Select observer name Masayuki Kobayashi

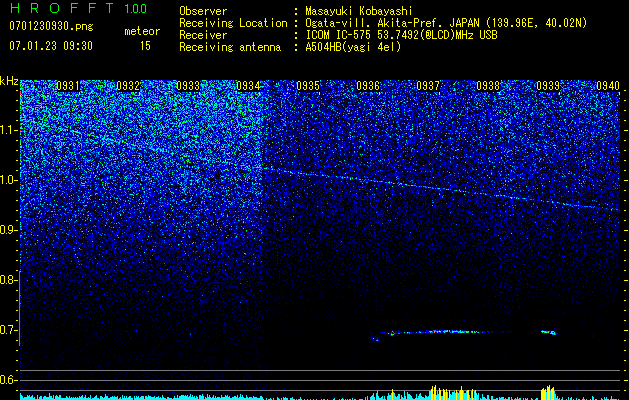tap(359, 11)
